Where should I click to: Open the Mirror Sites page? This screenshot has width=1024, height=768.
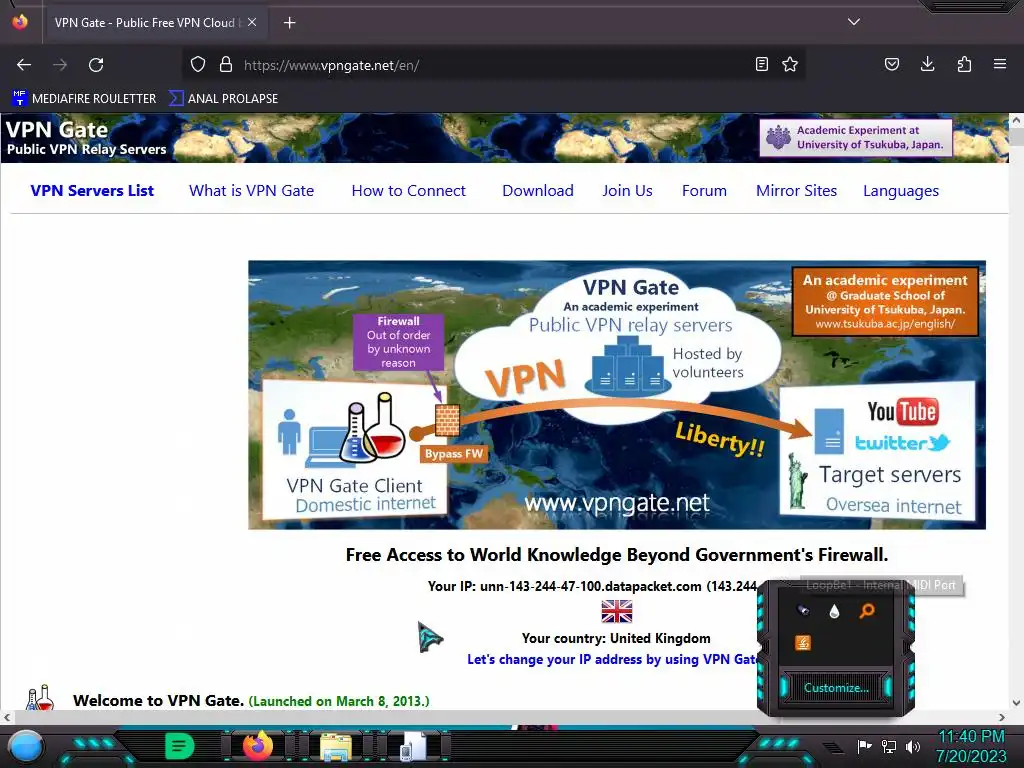tap(797, 191)
